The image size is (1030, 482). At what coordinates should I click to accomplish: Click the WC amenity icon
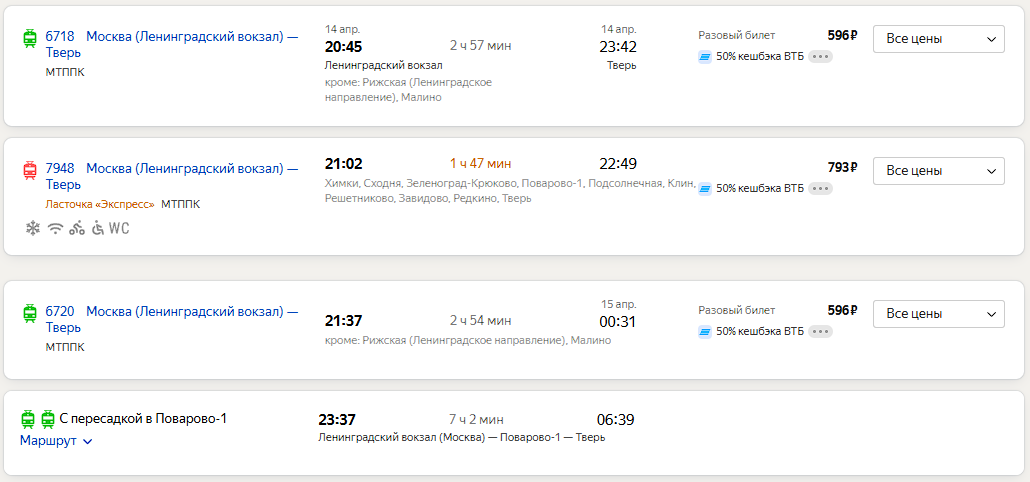pos(119,228)
